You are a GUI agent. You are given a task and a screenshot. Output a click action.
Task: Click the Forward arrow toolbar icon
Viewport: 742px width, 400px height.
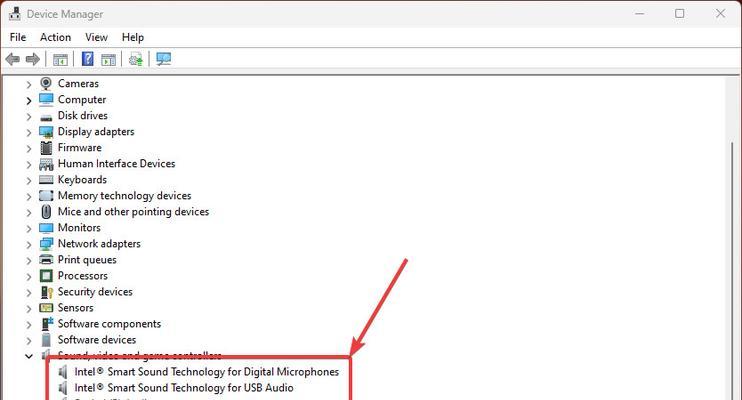pos(33,59)
